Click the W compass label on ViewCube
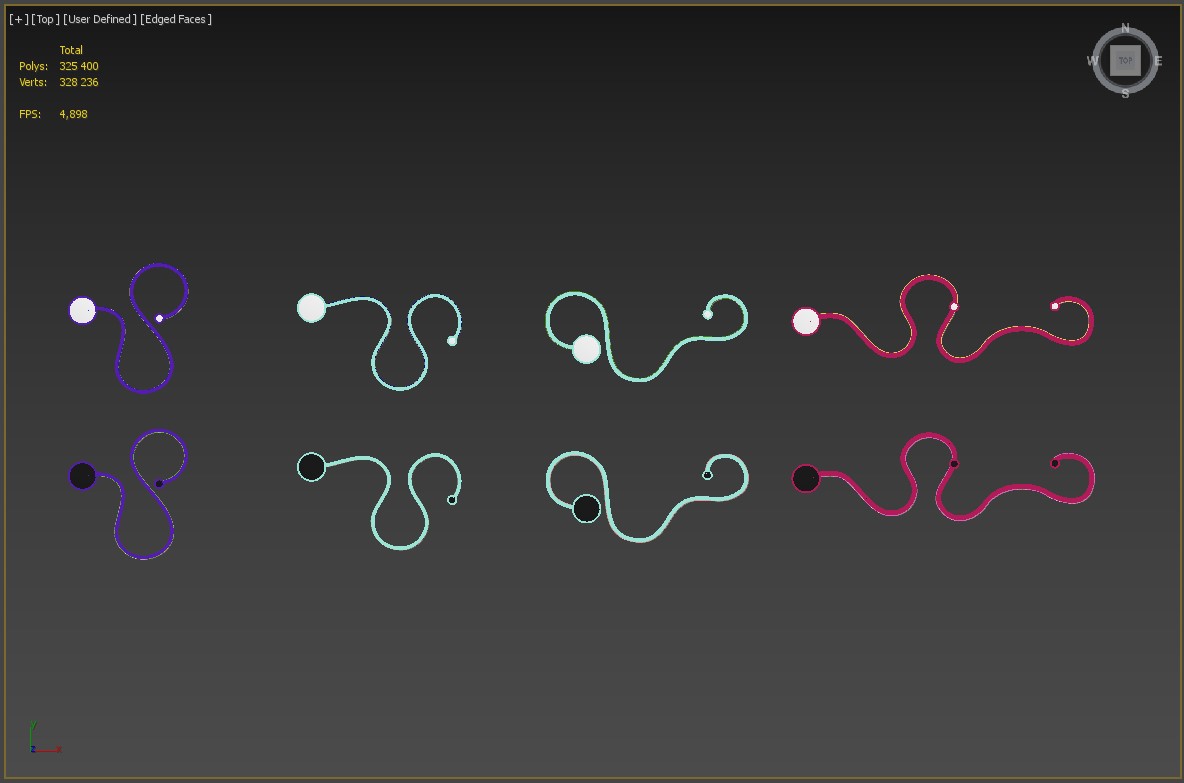The width and height of the screenshot is (1184, 783). 1093,61
